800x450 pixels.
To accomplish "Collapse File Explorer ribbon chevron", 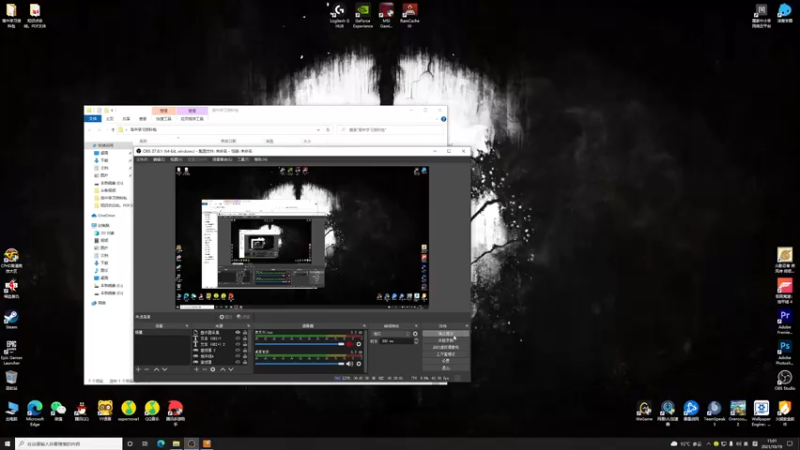I will [437, 119].
